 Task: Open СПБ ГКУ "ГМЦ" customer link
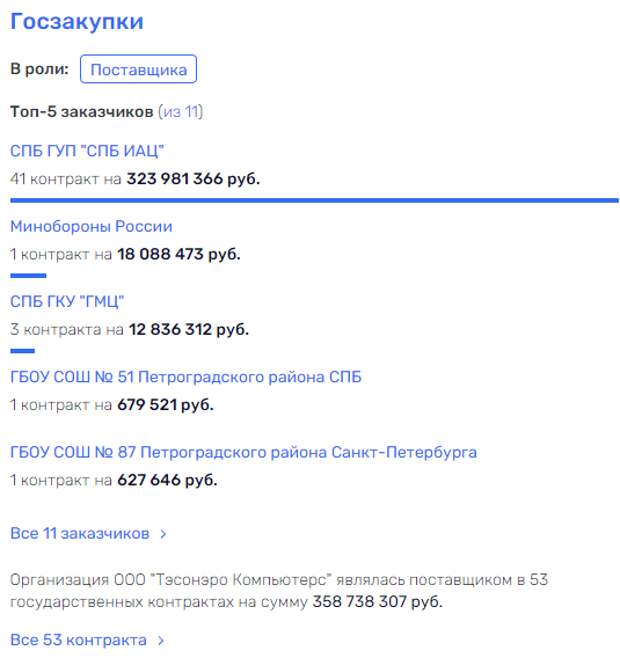coord(67,302)
